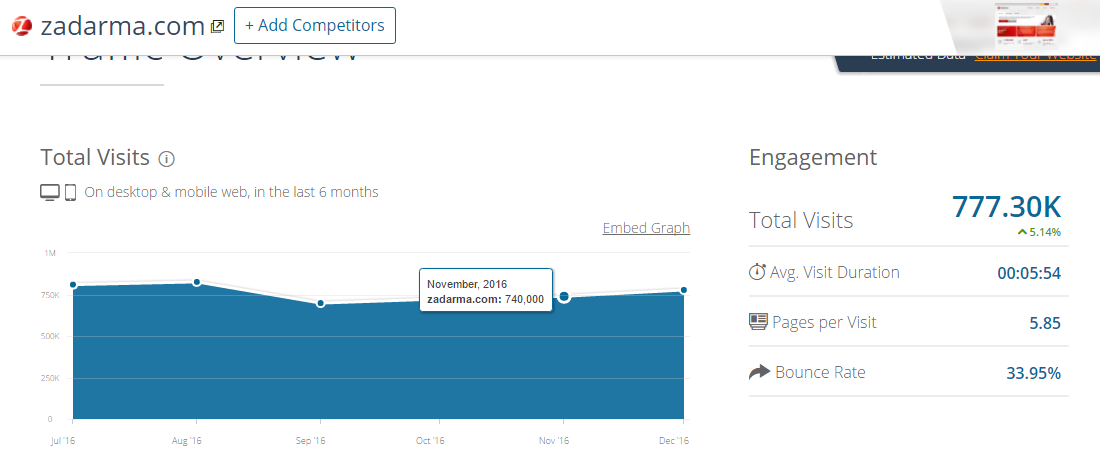This screenshot has height=462, width=1100.
Task: Click the Avg. Visit Duration clock icon
Action: tap(757, 272)
